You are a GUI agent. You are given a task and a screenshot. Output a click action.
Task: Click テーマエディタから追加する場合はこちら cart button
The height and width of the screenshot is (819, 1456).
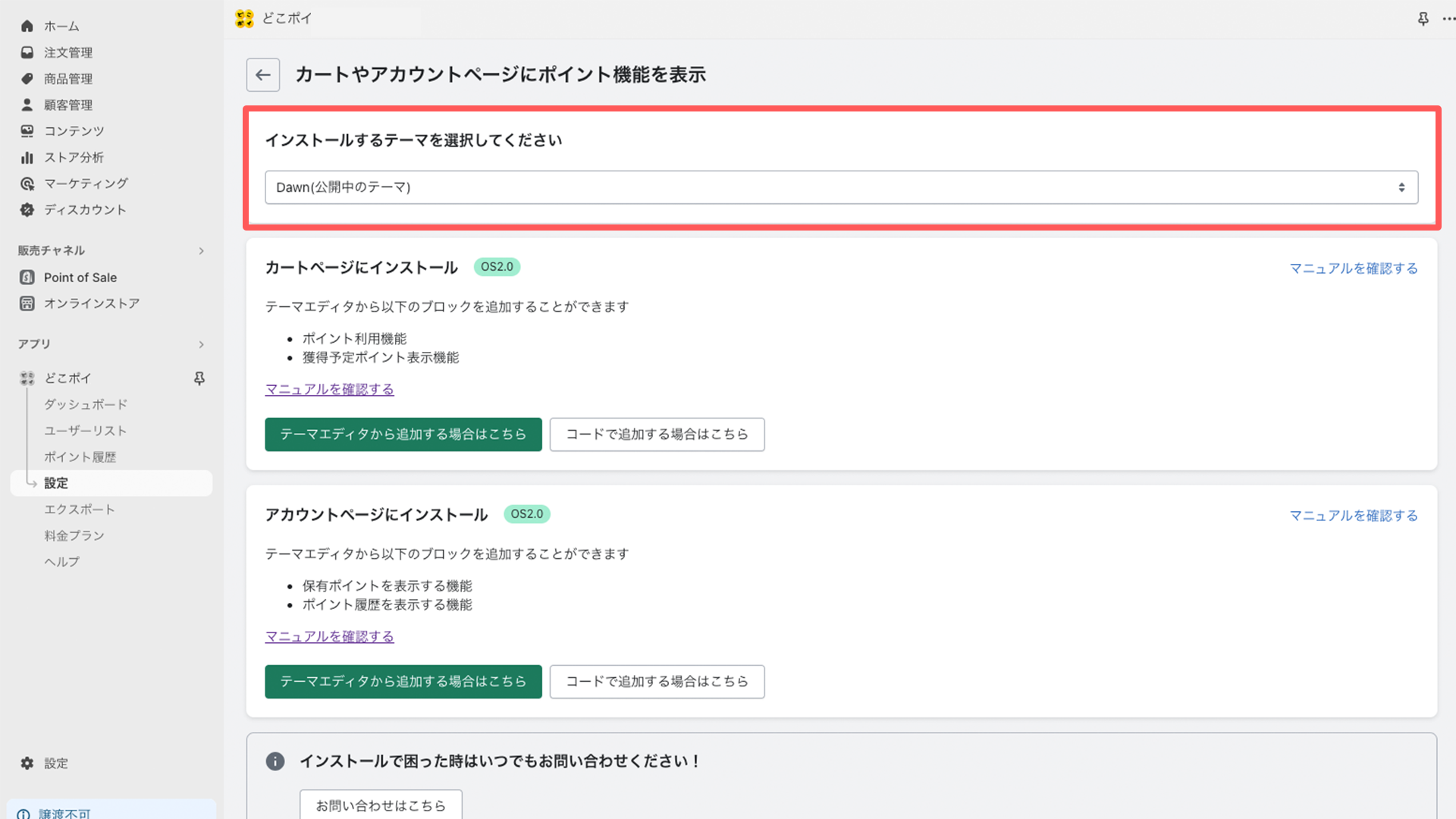click(x=403, y=434)
